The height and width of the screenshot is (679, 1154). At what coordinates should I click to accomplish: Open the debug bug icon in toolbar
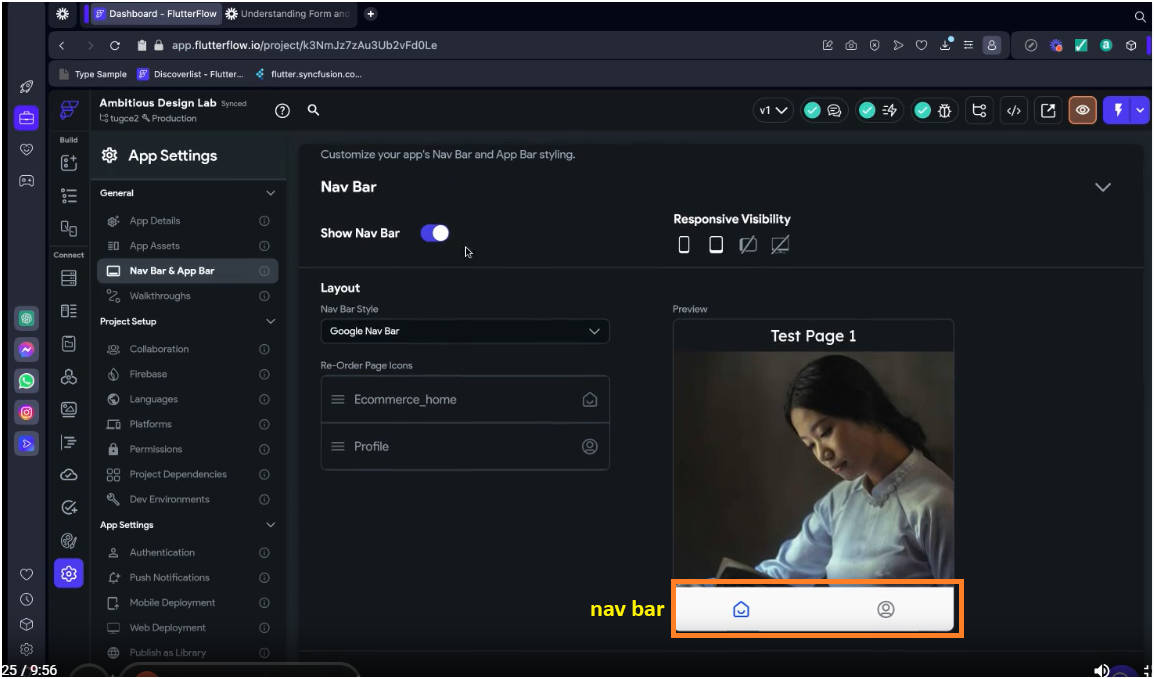(x=945, y=111)
